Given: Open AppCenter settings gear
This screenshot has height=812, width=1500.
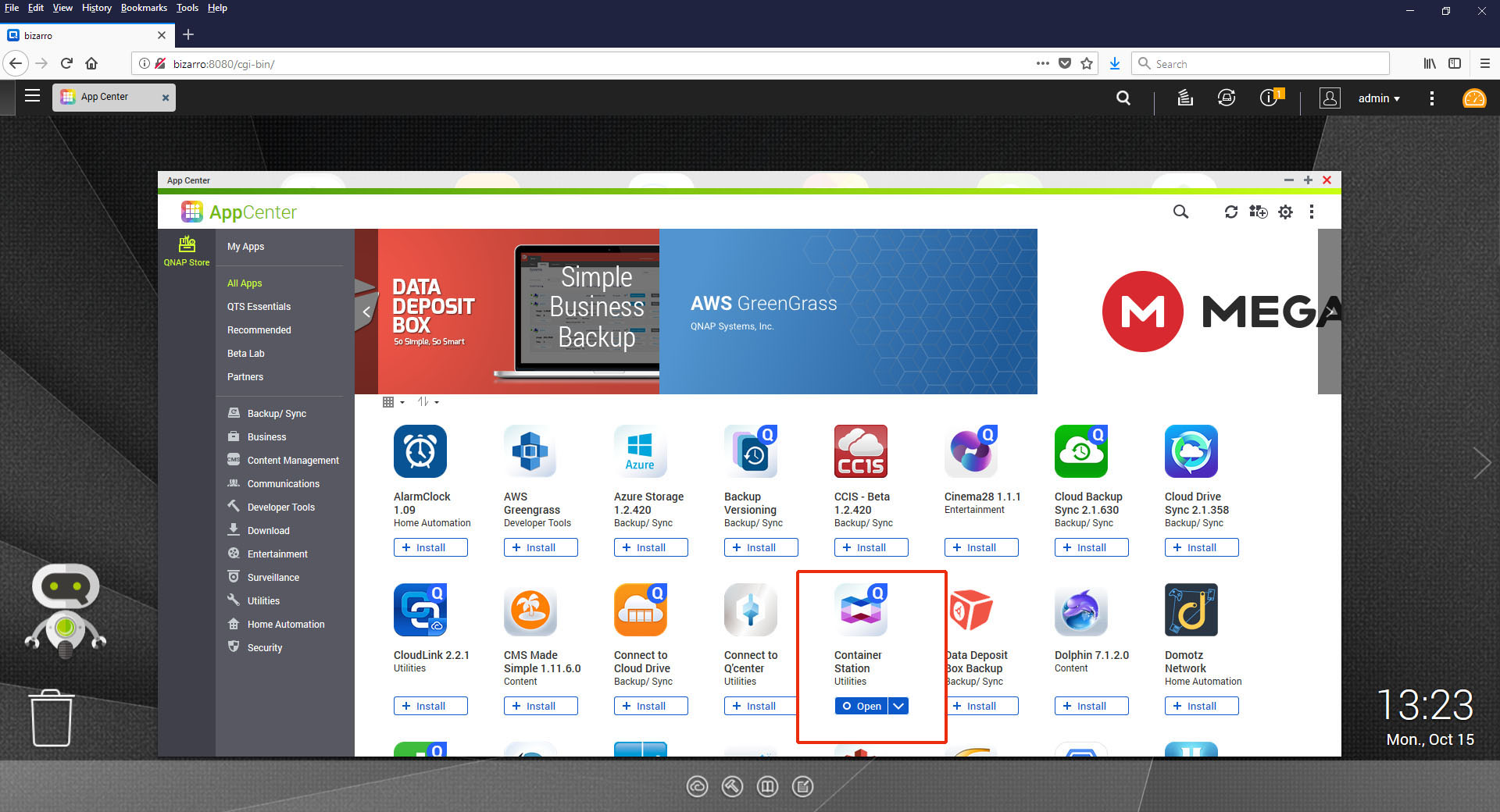Looking at the screenshot, I should (1285, 212).
